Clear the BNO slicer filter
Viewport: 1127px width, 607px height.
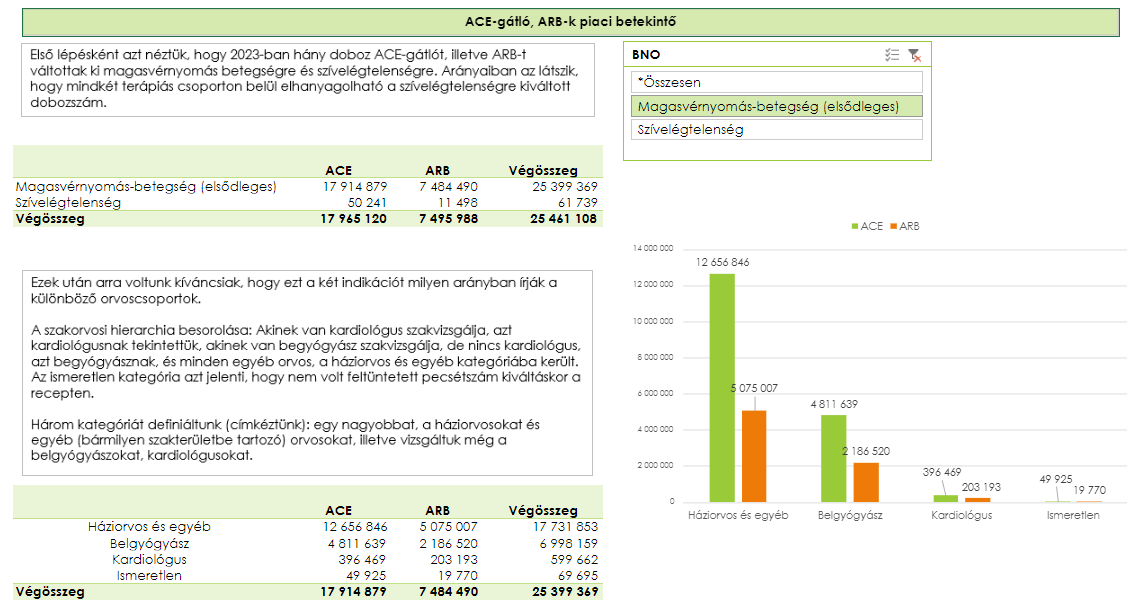[x=914, y=56]
